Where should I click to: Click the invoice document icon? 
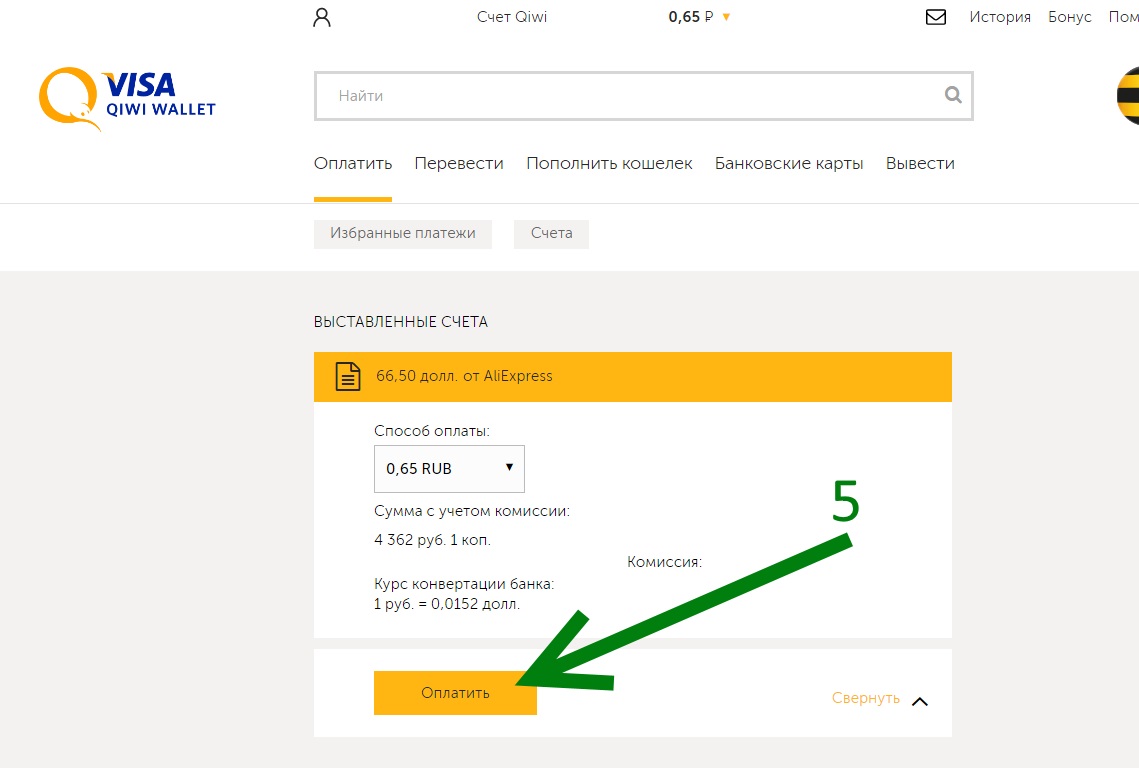[x=347, y=377]
